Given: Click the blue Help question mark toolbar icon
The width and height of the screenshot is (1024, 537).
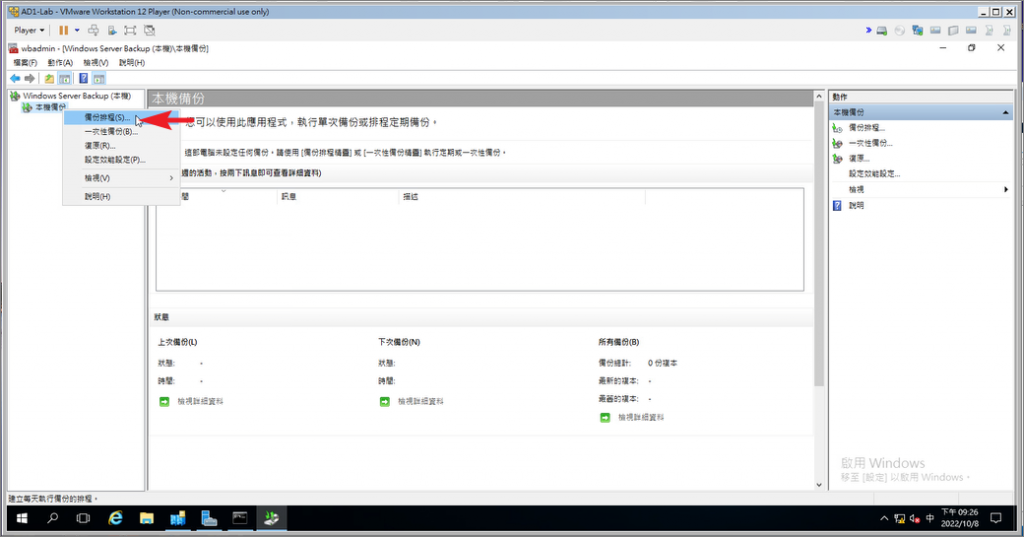Looking at the screenshot, I should 84,78.
